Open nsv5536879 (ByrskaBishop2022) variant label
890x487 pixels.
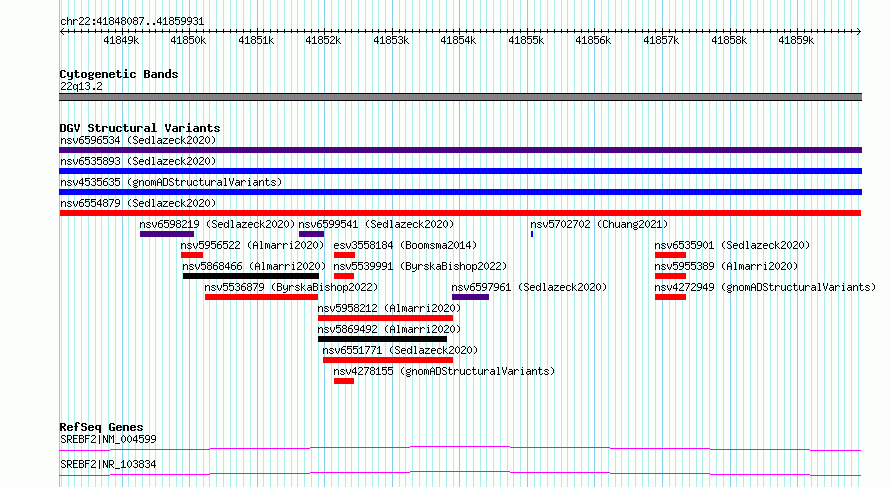(x=291, y=287)
